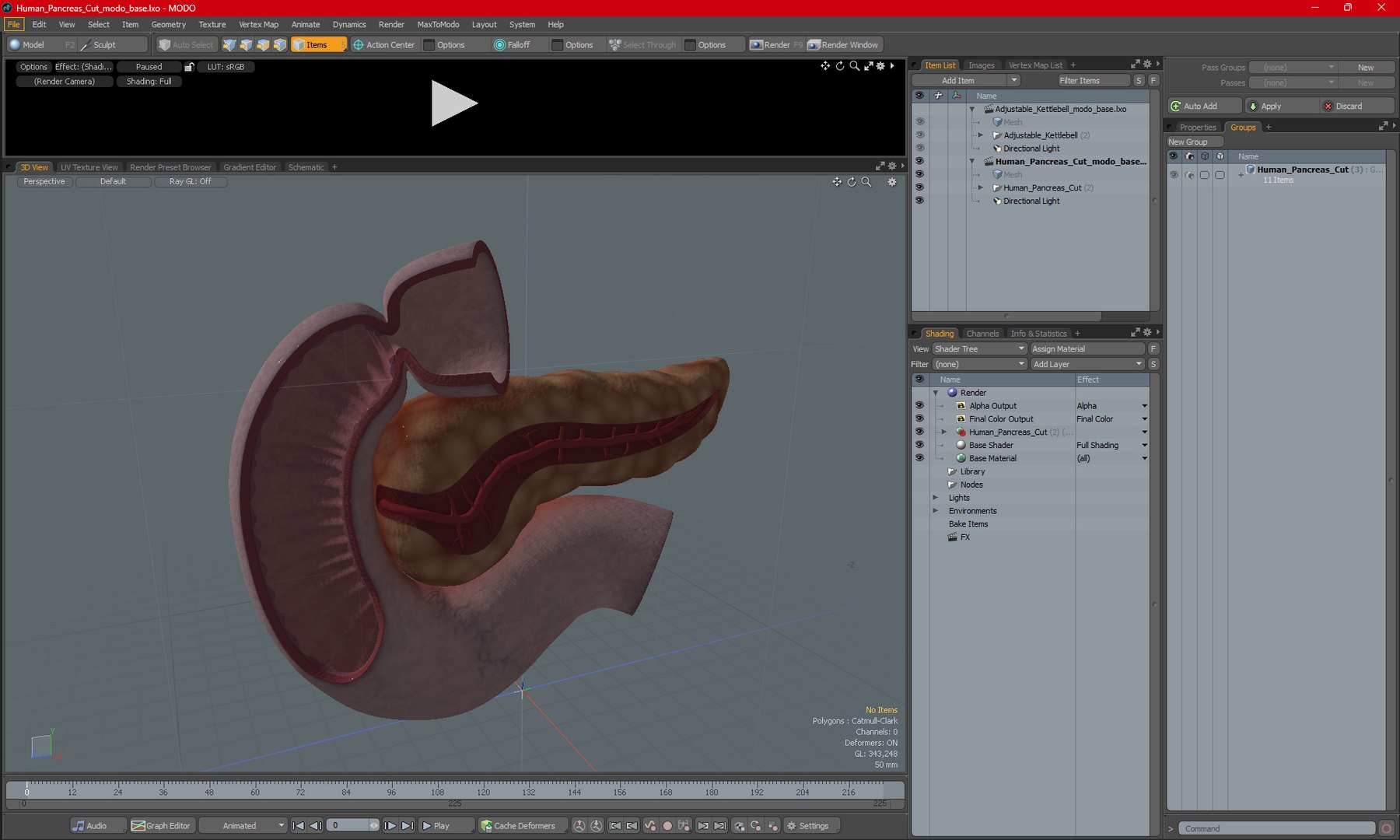
Task: Expand Lights in Shader Tree
Action: pyautogui.click(x=936, y=498)
